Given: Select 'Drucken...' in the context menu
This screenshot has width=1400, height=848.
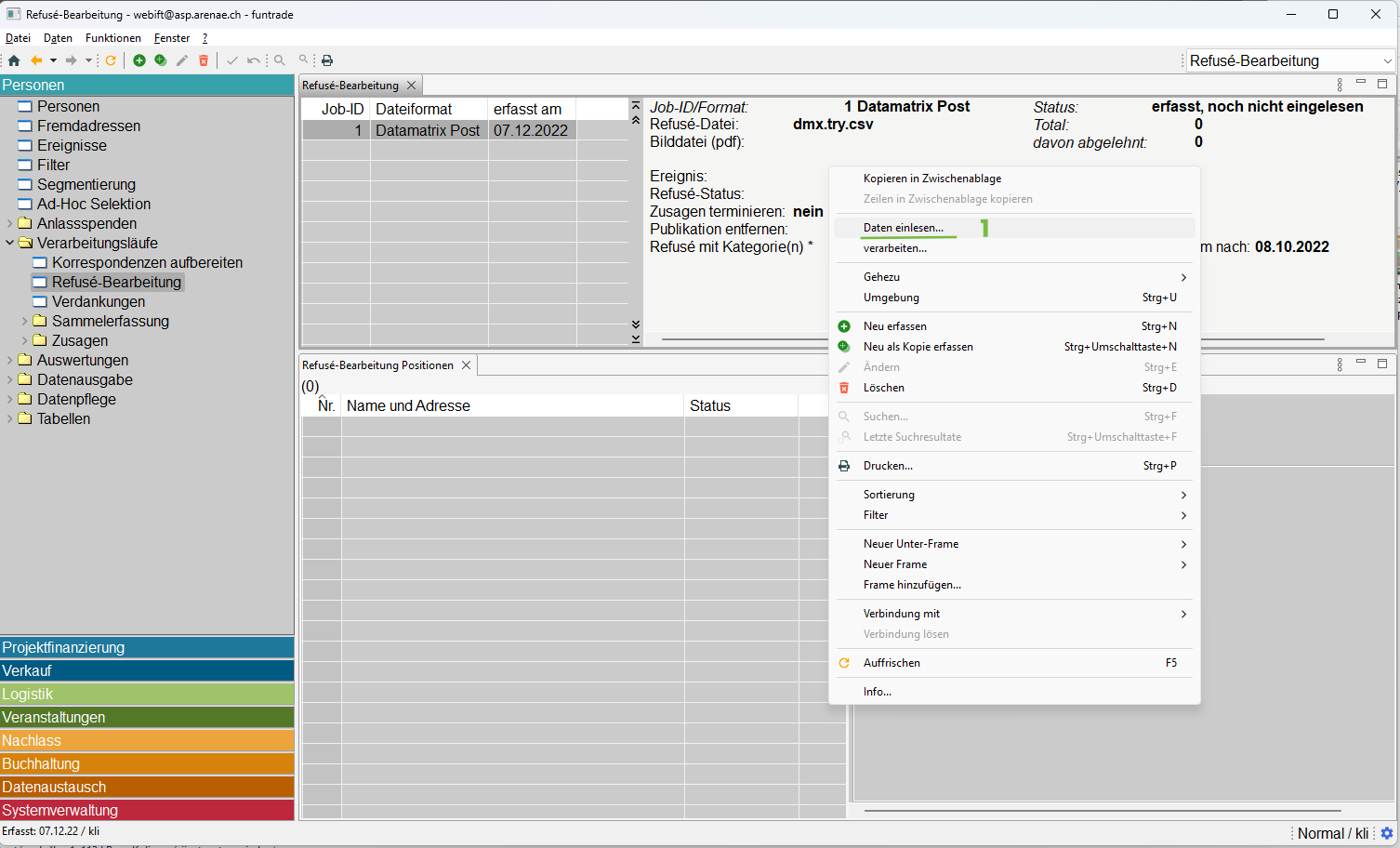Looking at the screenshot, I should click(x=888, y=466).
